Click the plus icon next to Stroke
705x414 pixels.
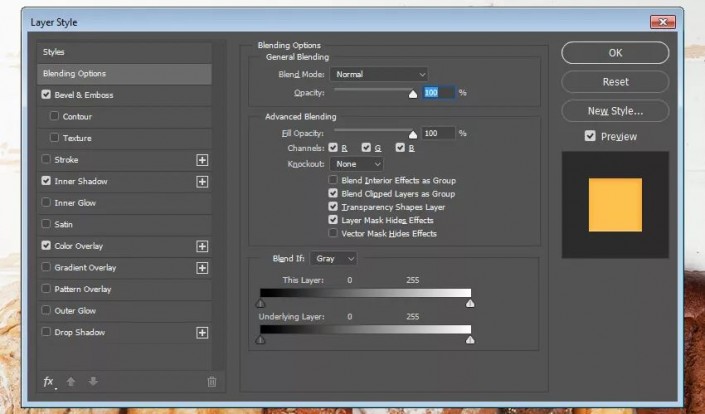click(202, 160)
